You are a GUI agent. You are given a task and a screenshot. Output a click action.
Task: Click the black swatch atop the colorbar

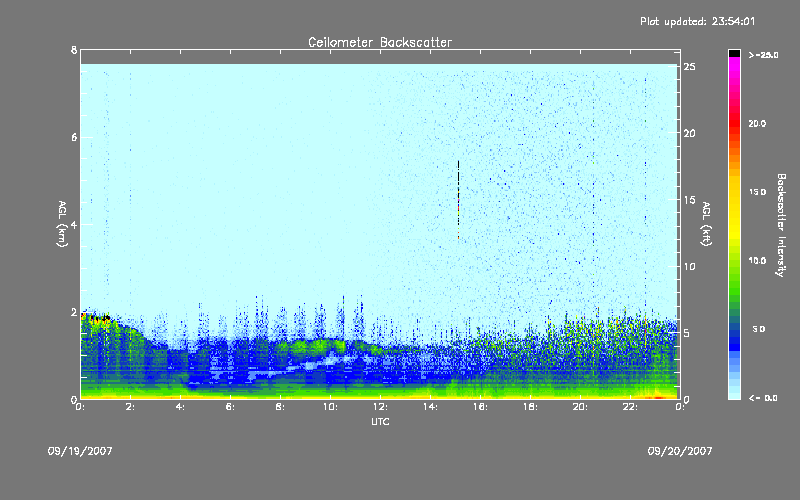734,53
